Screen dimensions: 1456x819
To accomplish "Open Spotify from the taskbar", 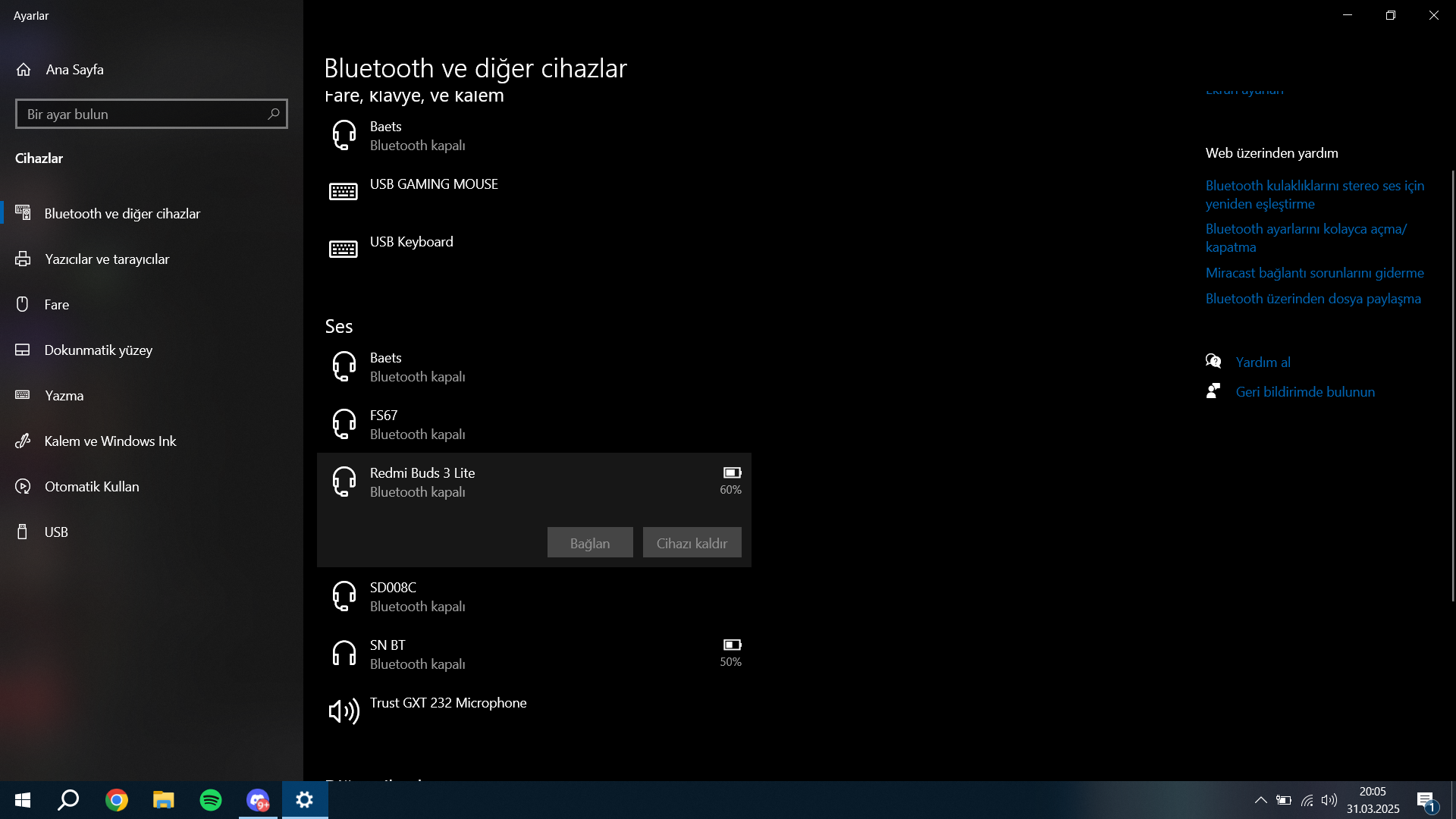I will (211, 800).
